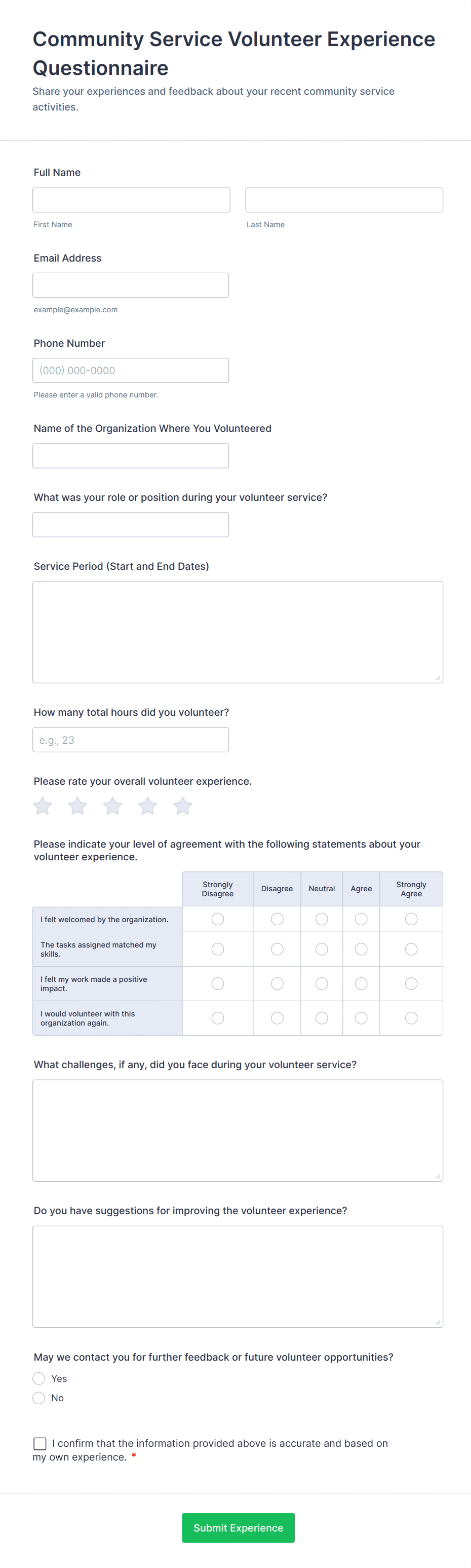Click the First Name input field
This screenshot has width=471, height=1568.
pyautogui.click(x=131, y=200)
